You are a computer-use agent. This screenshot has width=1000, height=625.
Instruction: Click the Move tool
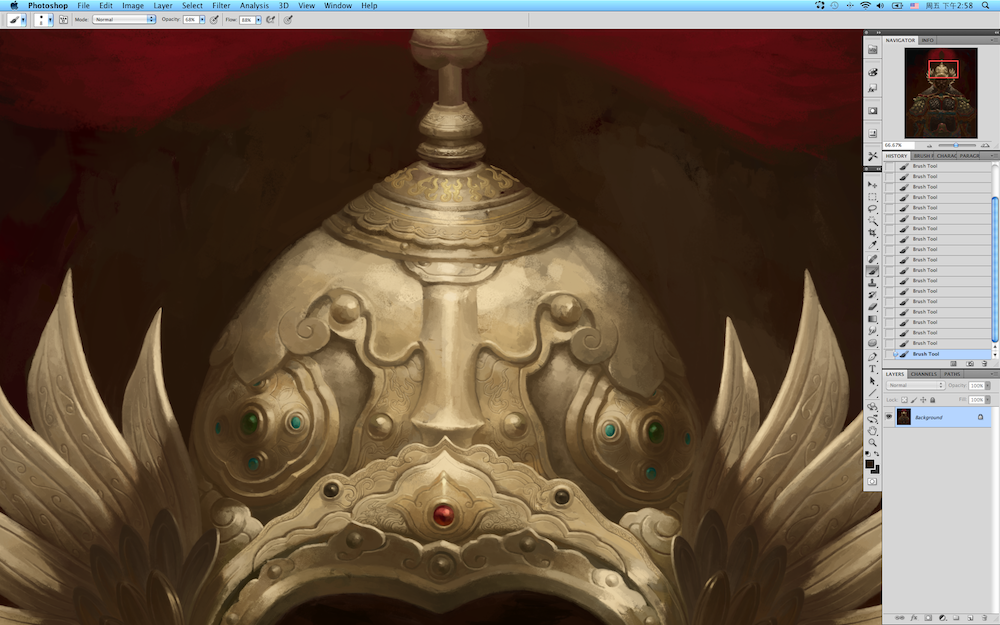(x=872, y=184)
